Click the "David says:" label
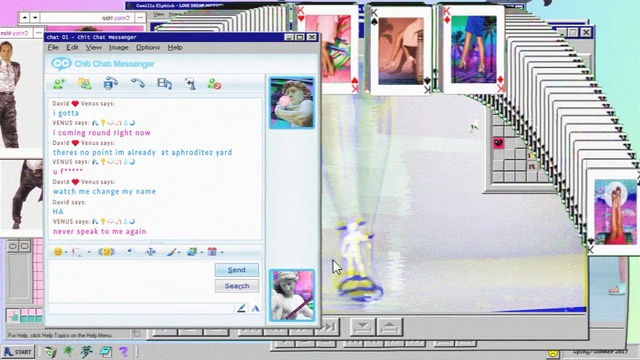640x360 pixels. 69,202
